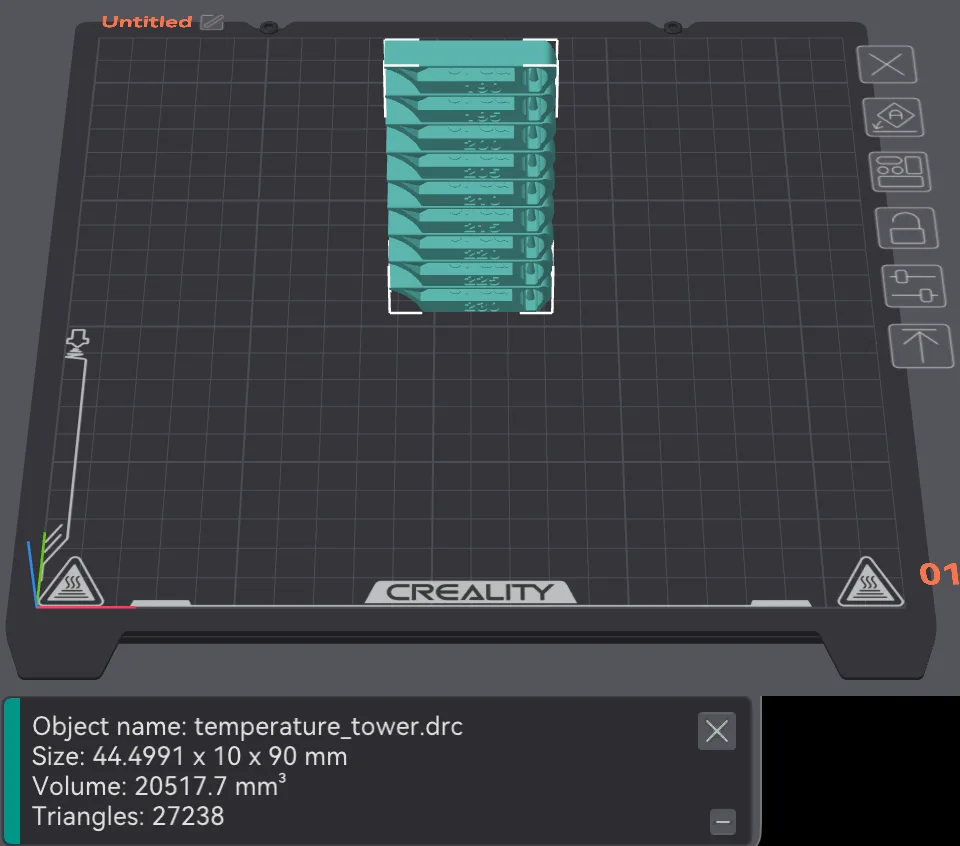The image size is (960, 846).
Task: Click the plate name edit pencil icon
Action: (212, 22)
